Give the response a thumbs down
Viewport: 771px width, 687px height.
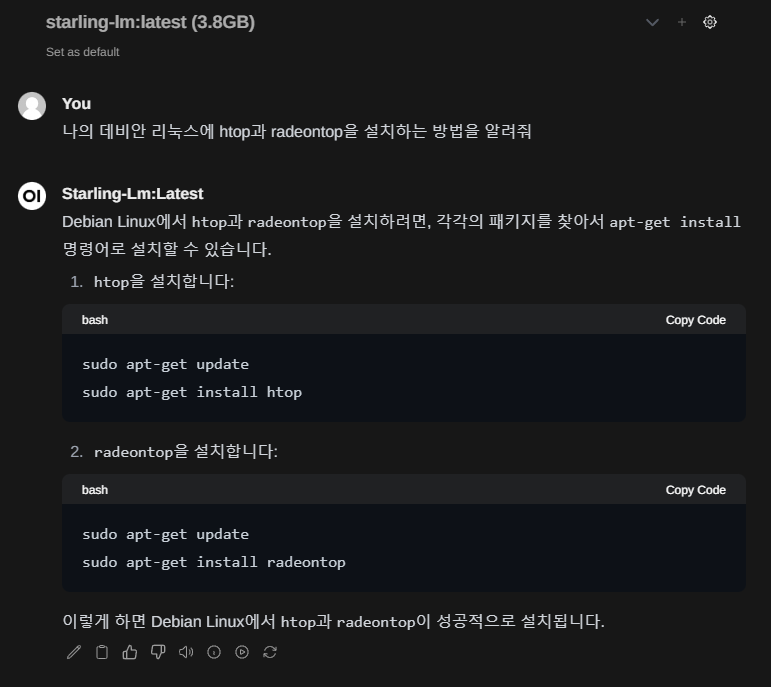coord(157,652)
